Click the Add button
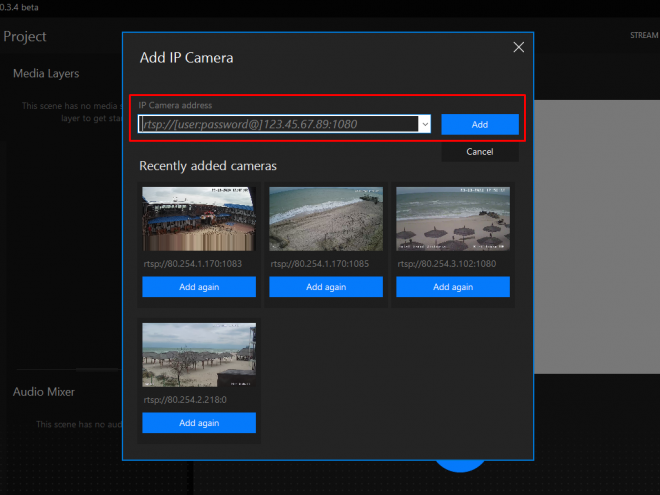Image resolution: width=660 pixels, height=495 pixels. coord(480,125)
